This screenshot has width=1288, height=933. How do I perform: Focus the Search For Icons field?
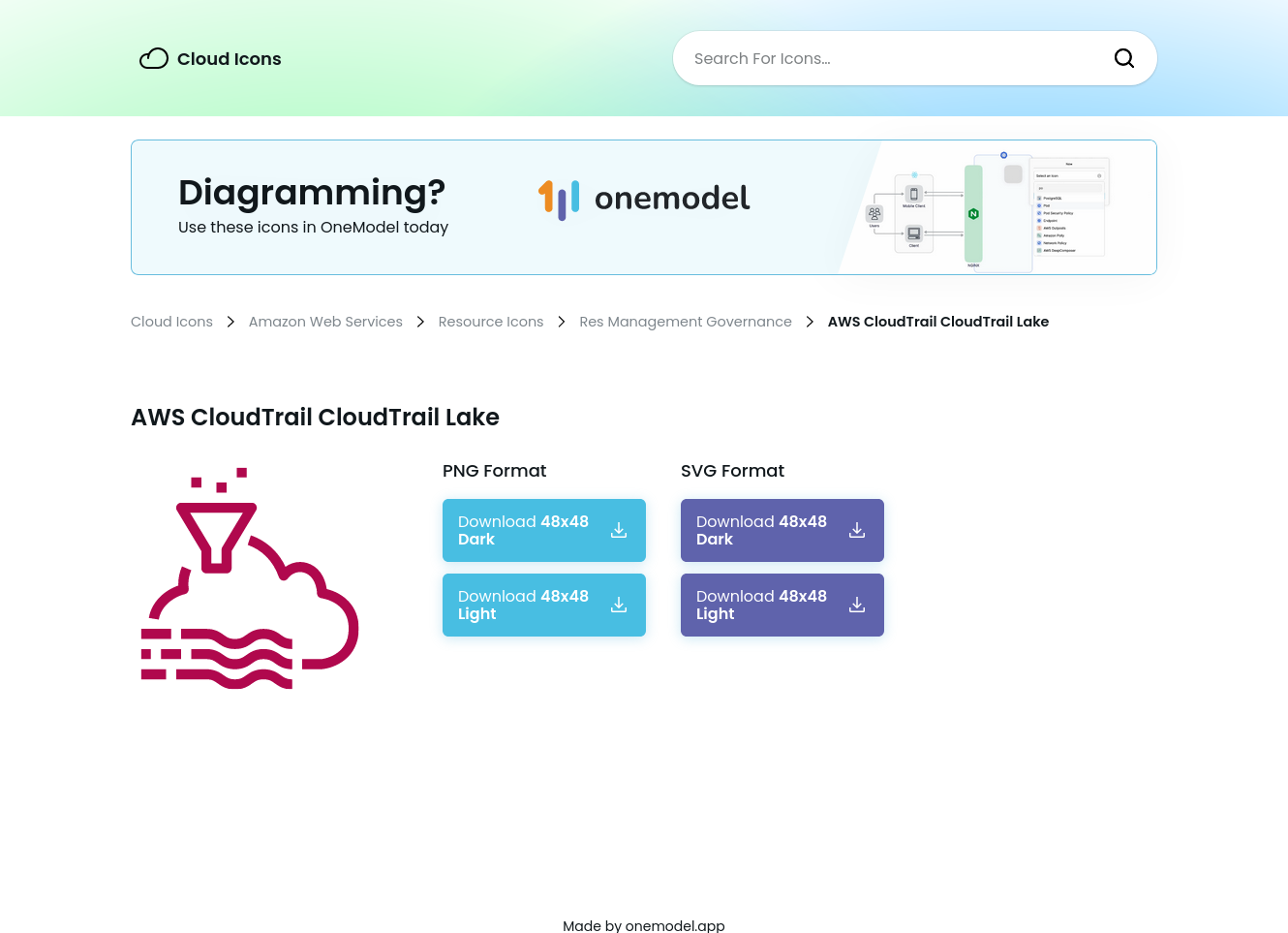click(915, 58)
